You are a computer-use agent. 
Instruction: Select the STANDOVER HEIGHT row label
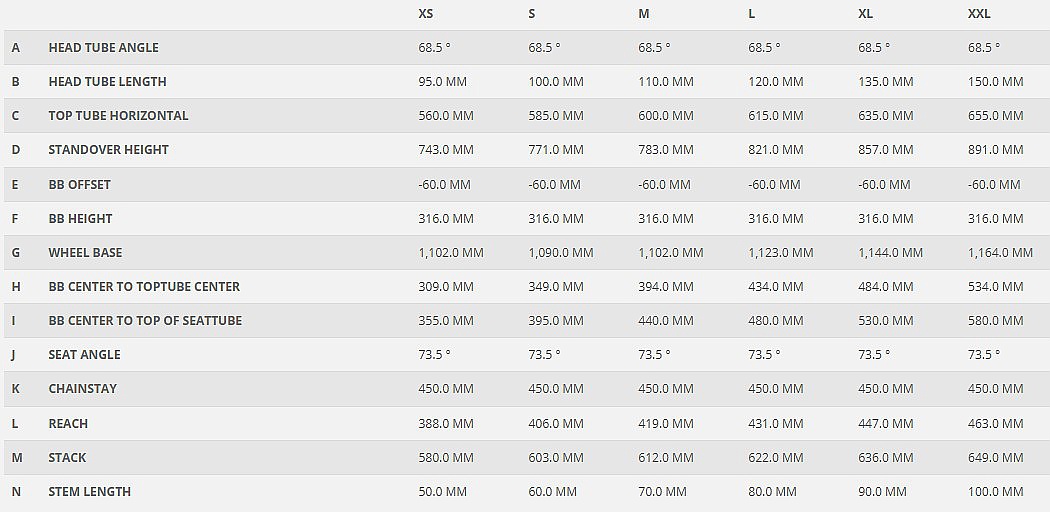[x=108, y=150]
